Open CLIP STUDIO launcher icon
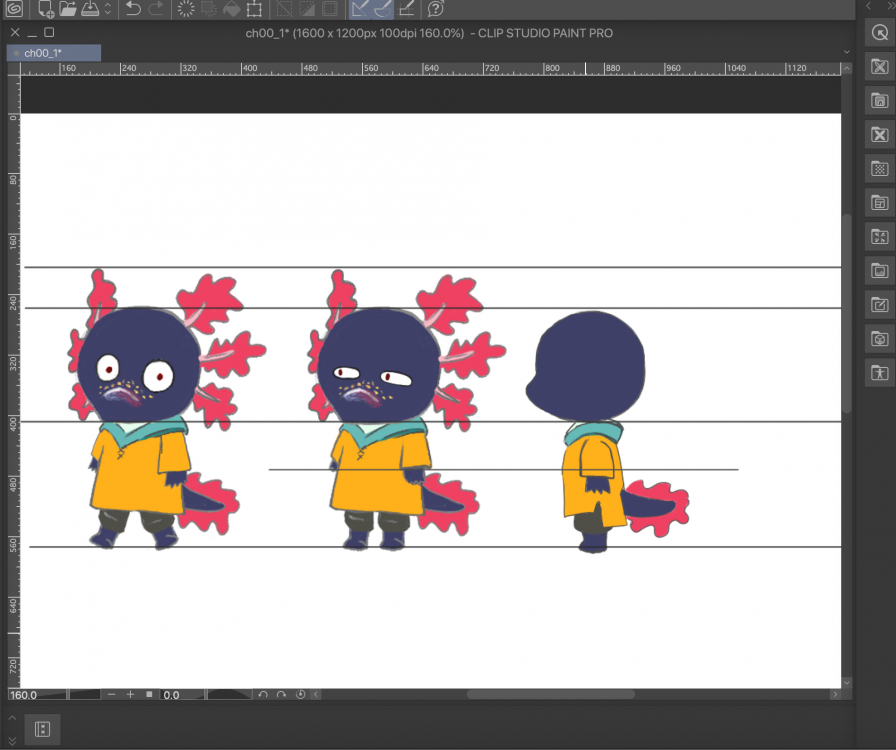This screenshot has height=750, width=896. pyautogui.click(x=14, y=10)
